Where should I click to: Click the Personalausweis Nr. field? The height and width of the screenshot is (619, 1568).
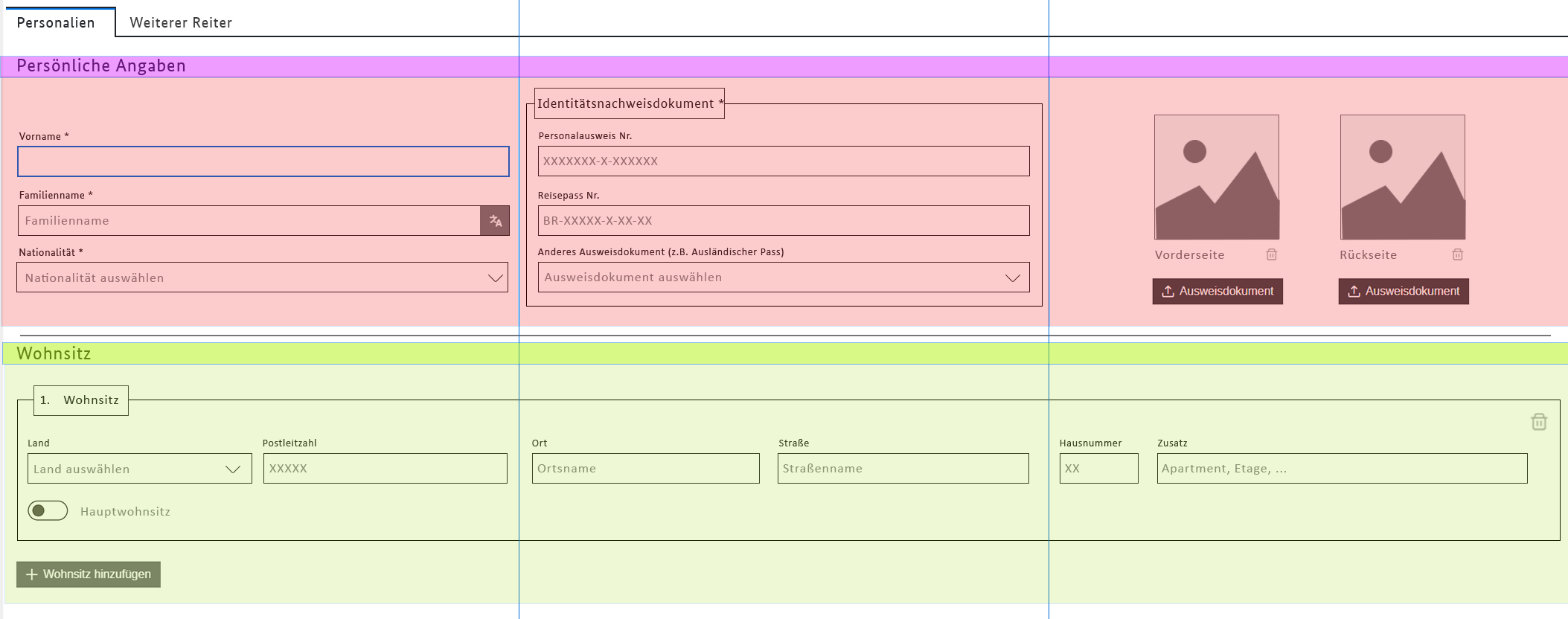[x=784, y=161]
